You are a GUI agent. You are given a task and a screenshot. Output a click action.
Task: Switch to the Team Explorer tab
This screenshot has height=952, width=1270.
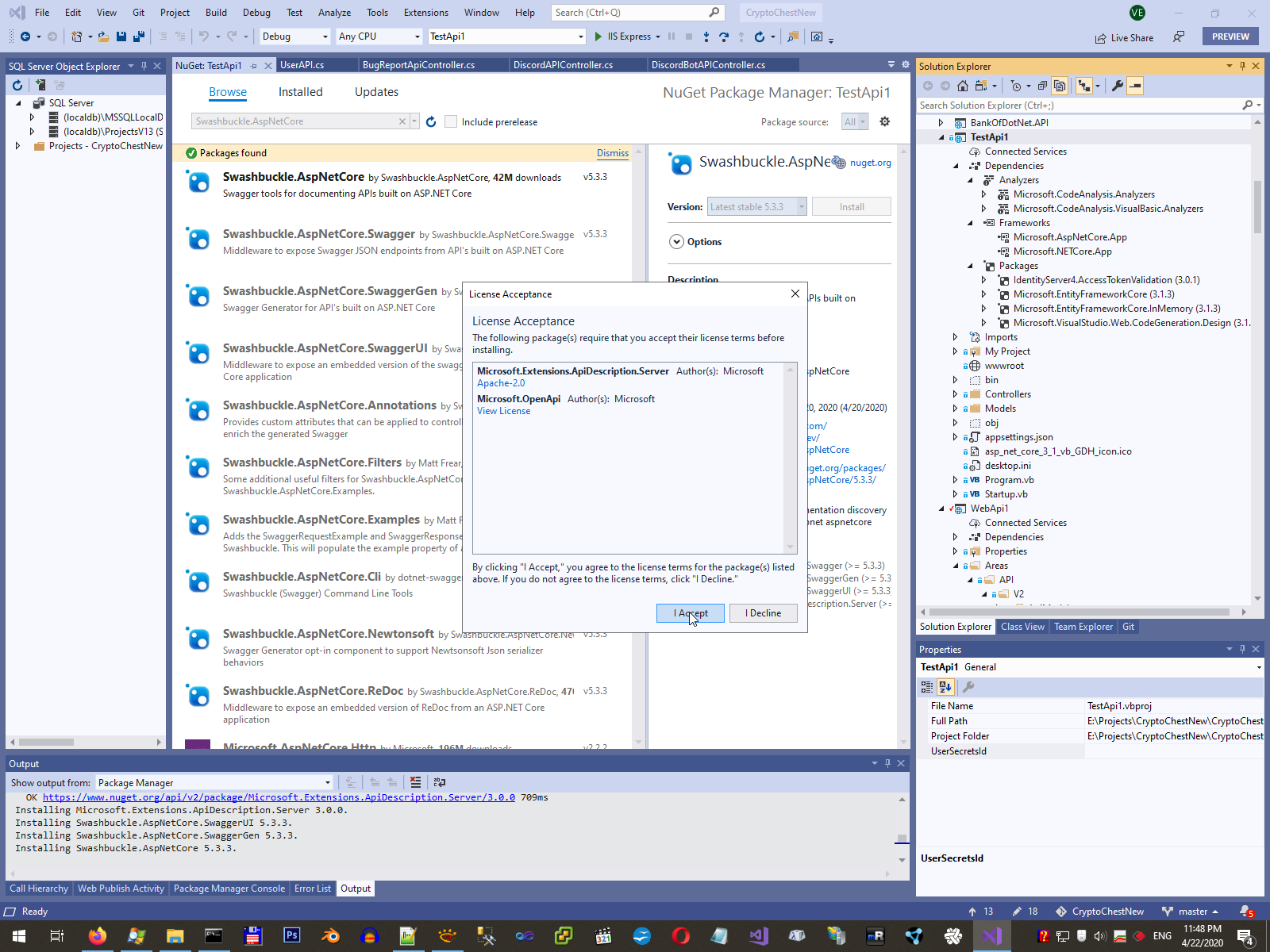click(x=1083, y=627)
